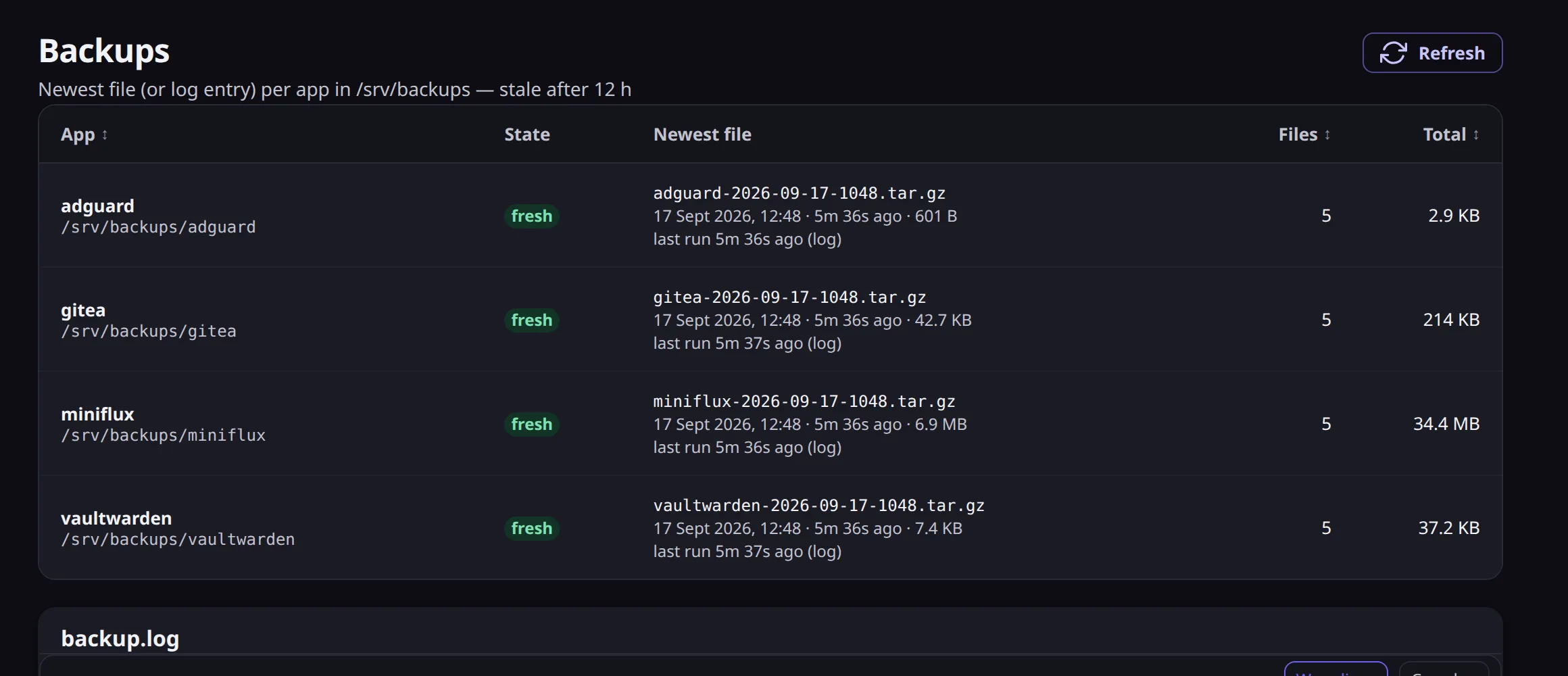
Task: Click the State column header
Action: [x=527, y=135]
